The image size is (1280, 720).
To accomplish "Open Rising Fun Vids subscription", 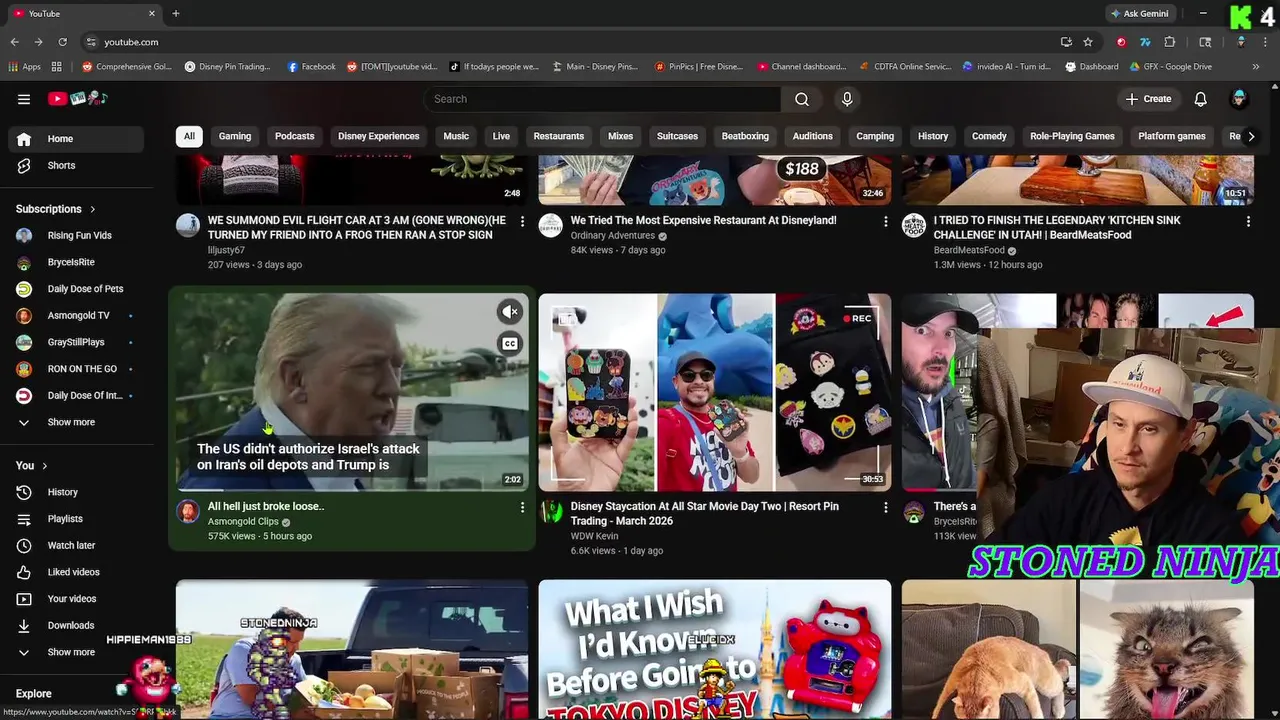I will (76, 235).
